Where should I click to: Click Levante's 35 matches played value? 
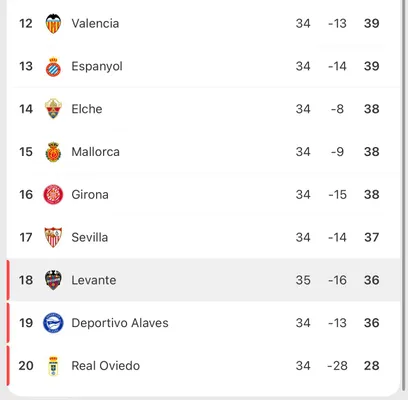(x=303, y=280)
